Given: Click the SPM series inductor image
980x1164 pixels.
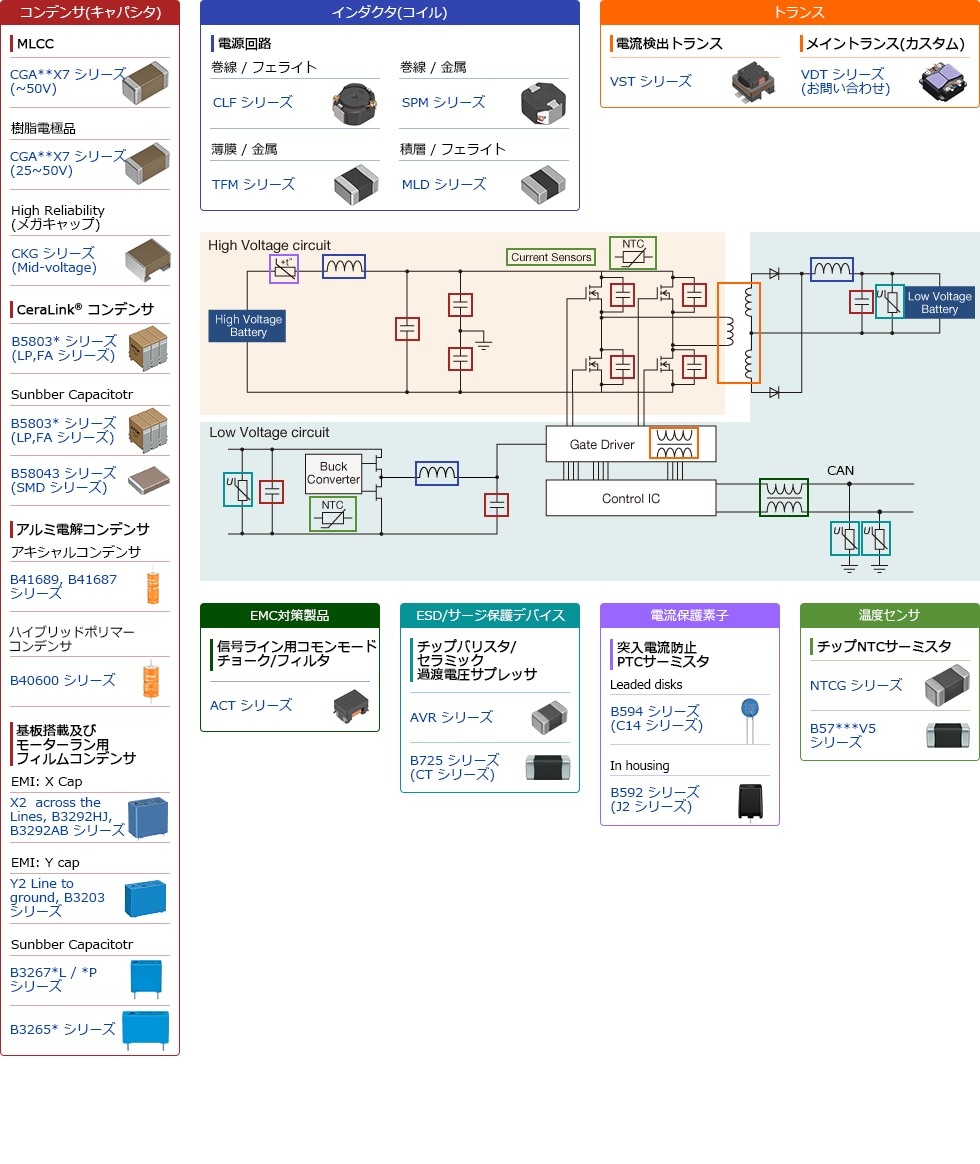Looking at the screenshot, I should (543, 104).
